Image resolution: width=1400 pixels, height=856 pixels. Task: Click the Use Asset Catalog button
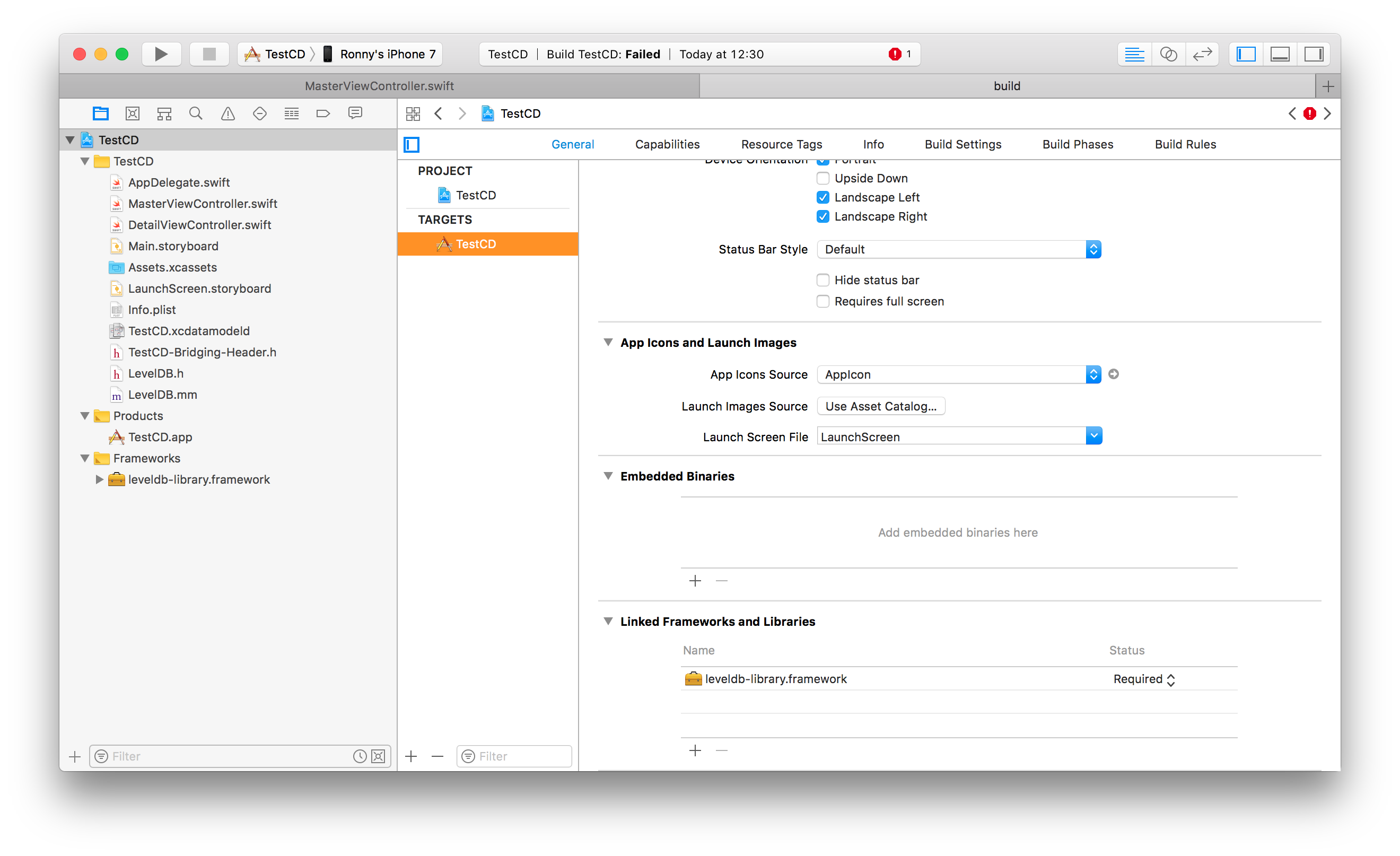[881, 406]
